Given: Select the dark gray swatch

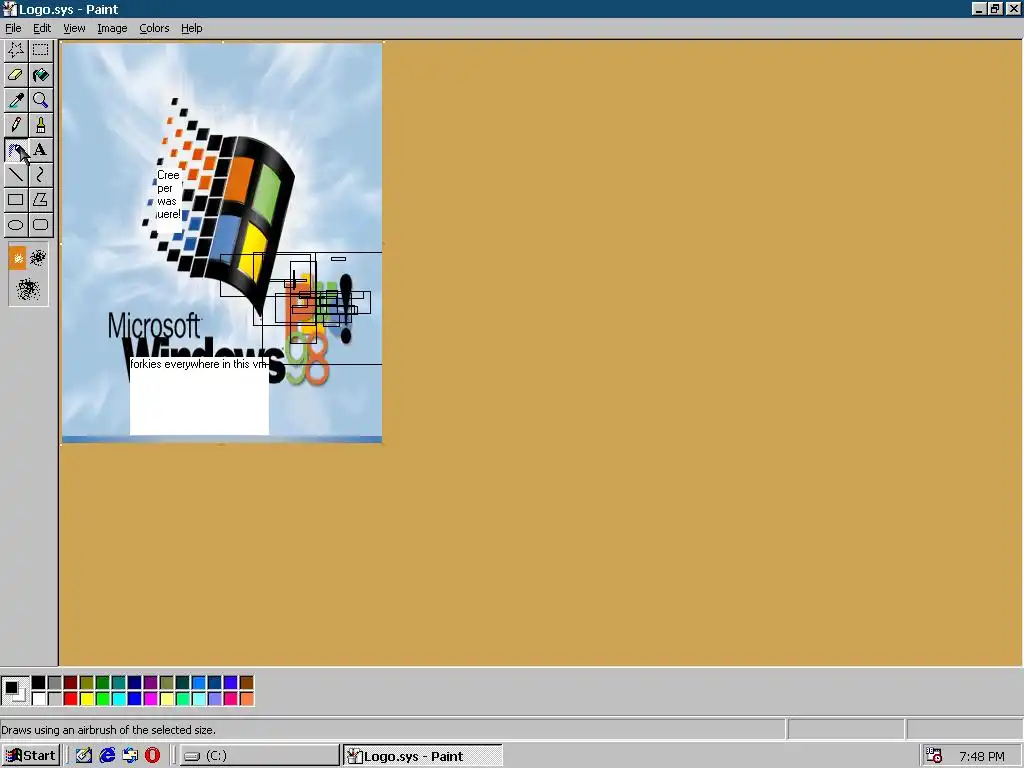Looking at the screenshot, I should coord(55,683).
